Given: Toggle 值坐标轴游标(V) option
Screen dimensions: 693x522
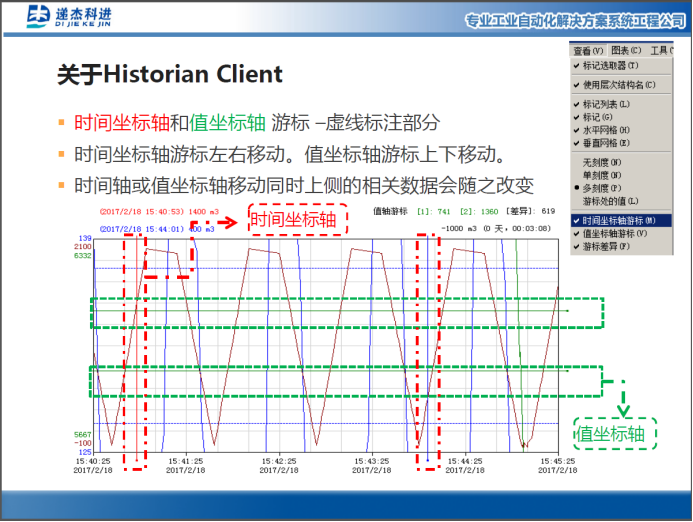Looking at the screenshot, I should pos(615,232).
